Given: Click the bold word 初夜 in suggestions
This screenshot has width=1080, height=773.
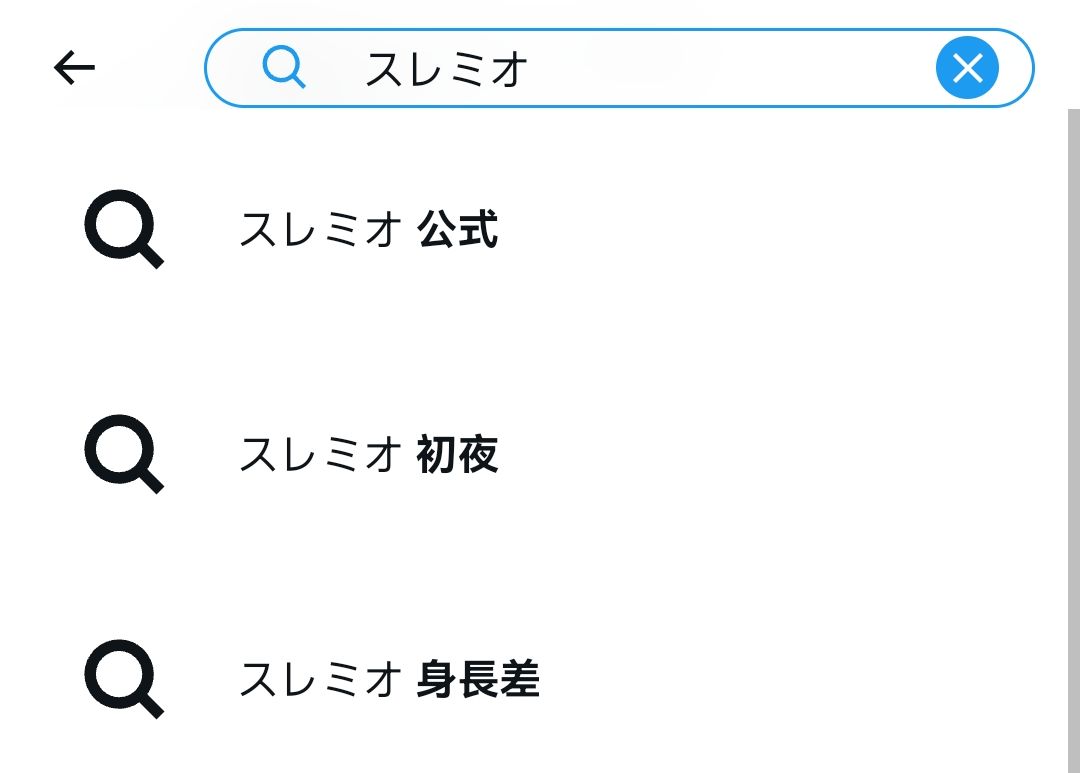Looking at the screenshot, I should pyautogui.click(x=458, y=455).
